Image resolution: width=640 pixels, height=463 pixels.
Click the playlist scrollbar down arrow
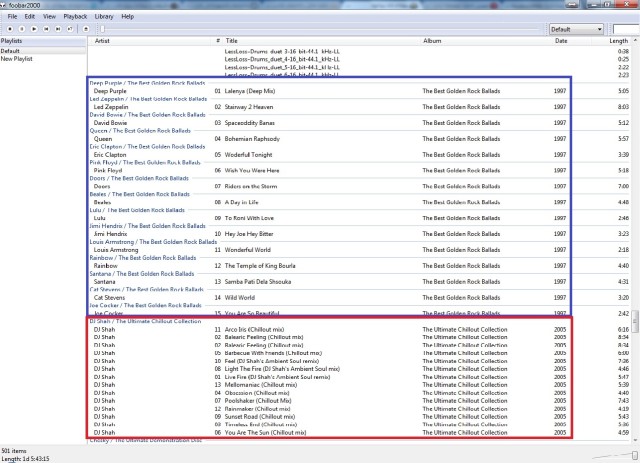[x=635, y=440]
